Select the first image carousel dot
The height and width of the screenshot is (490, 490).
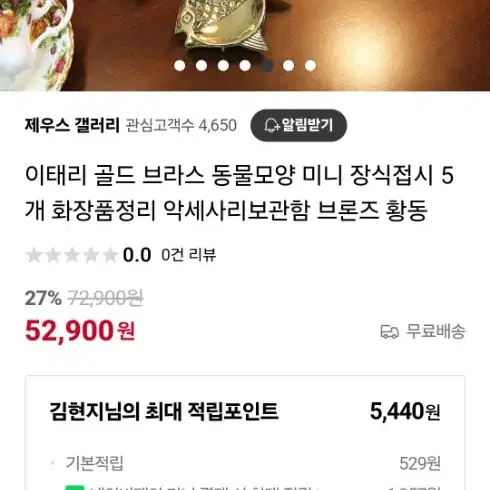pos(179,65)
